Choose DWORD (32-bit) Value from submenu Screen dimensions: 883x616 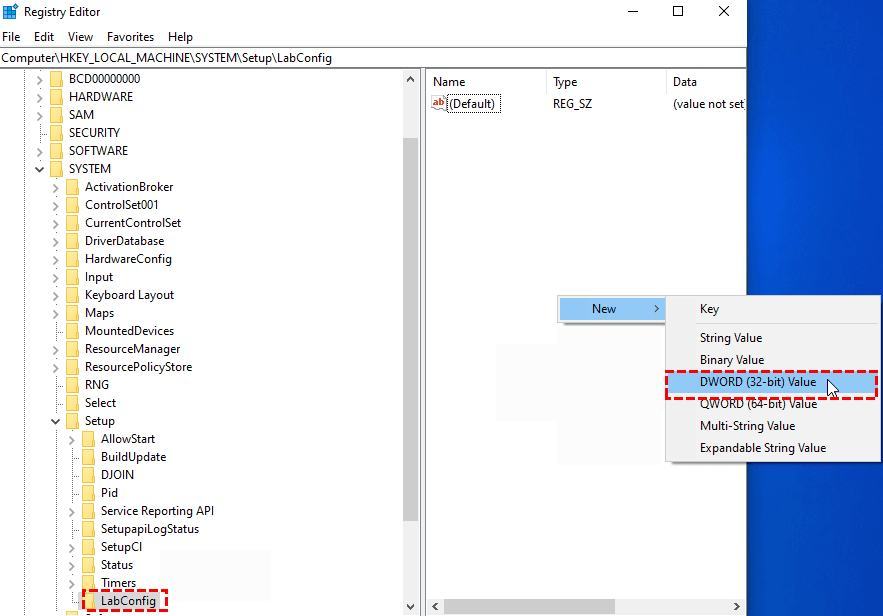[x=757, y=382]
